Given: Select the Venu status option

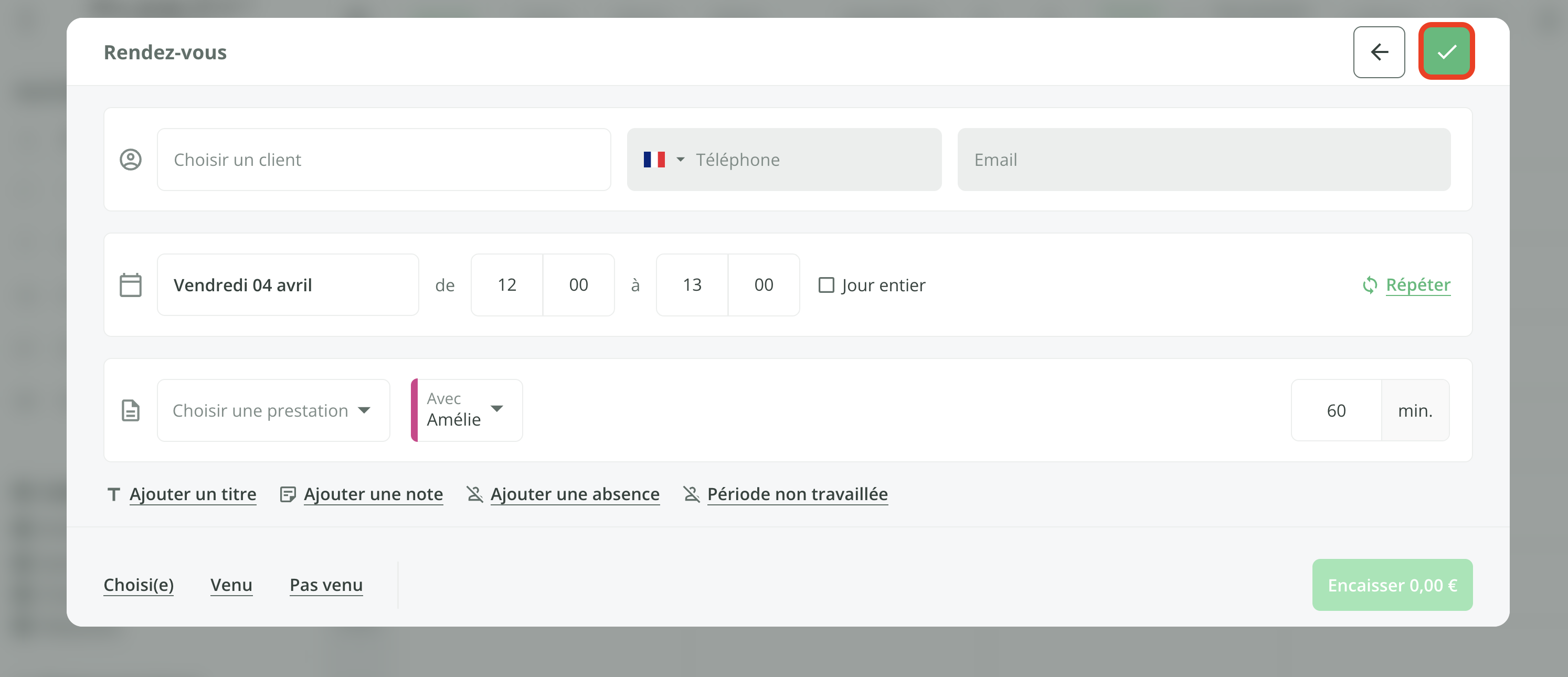Looking at the screenshot, I should [231, 585].
